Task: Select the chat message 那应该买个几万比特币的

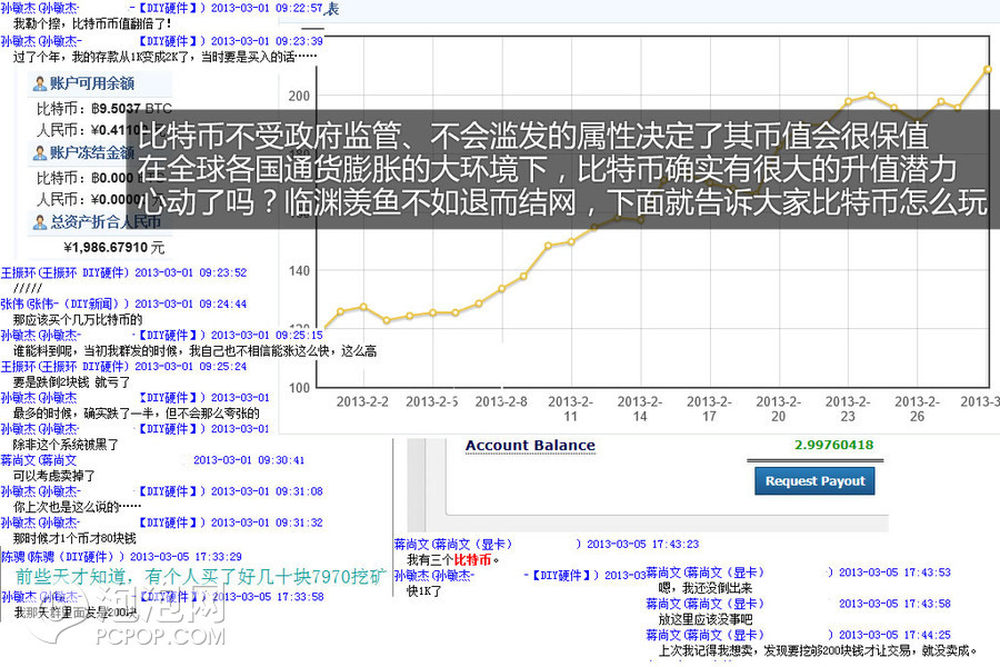Action: click(77, 319)
